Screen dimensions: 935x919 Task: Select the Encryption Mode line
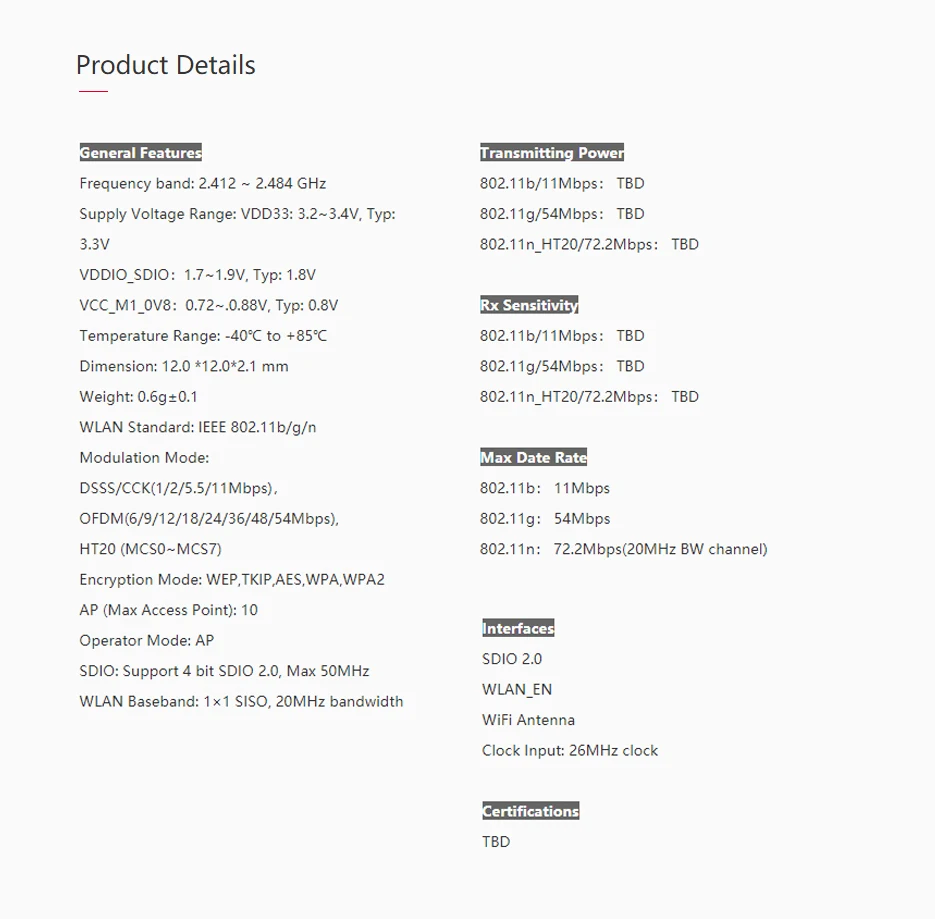tap(232, 580)
